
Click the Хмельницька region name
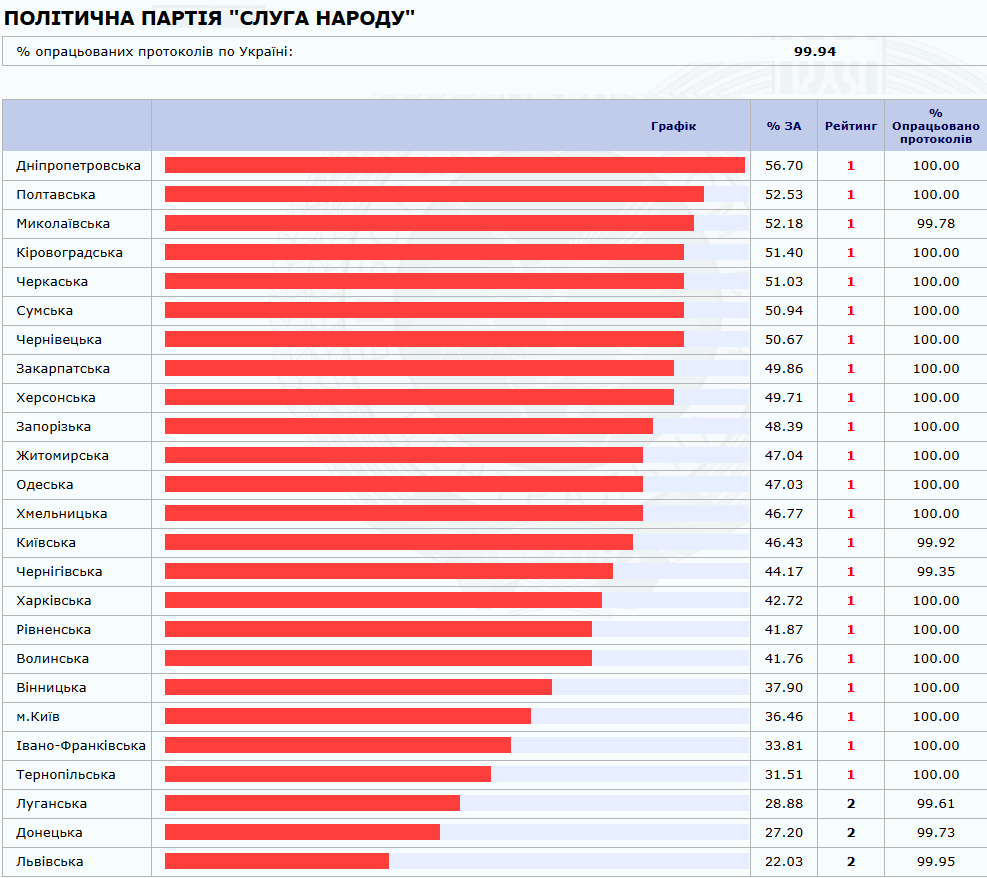point(62,513)
